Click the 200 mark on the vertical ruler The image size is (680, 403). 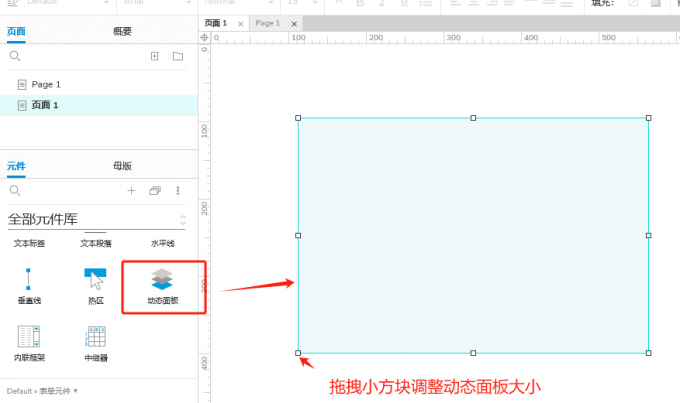click(x=204, y=209)
